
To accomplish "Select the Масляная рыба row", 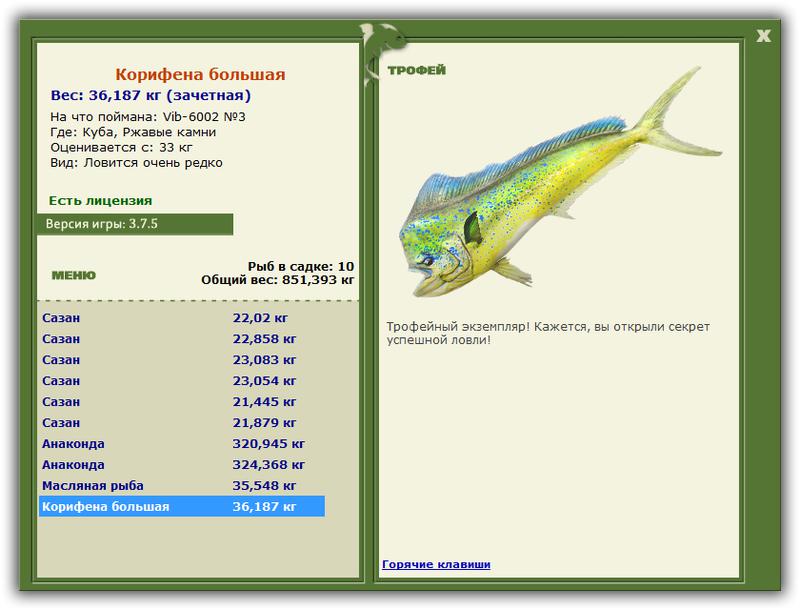I will click(182, 485).
